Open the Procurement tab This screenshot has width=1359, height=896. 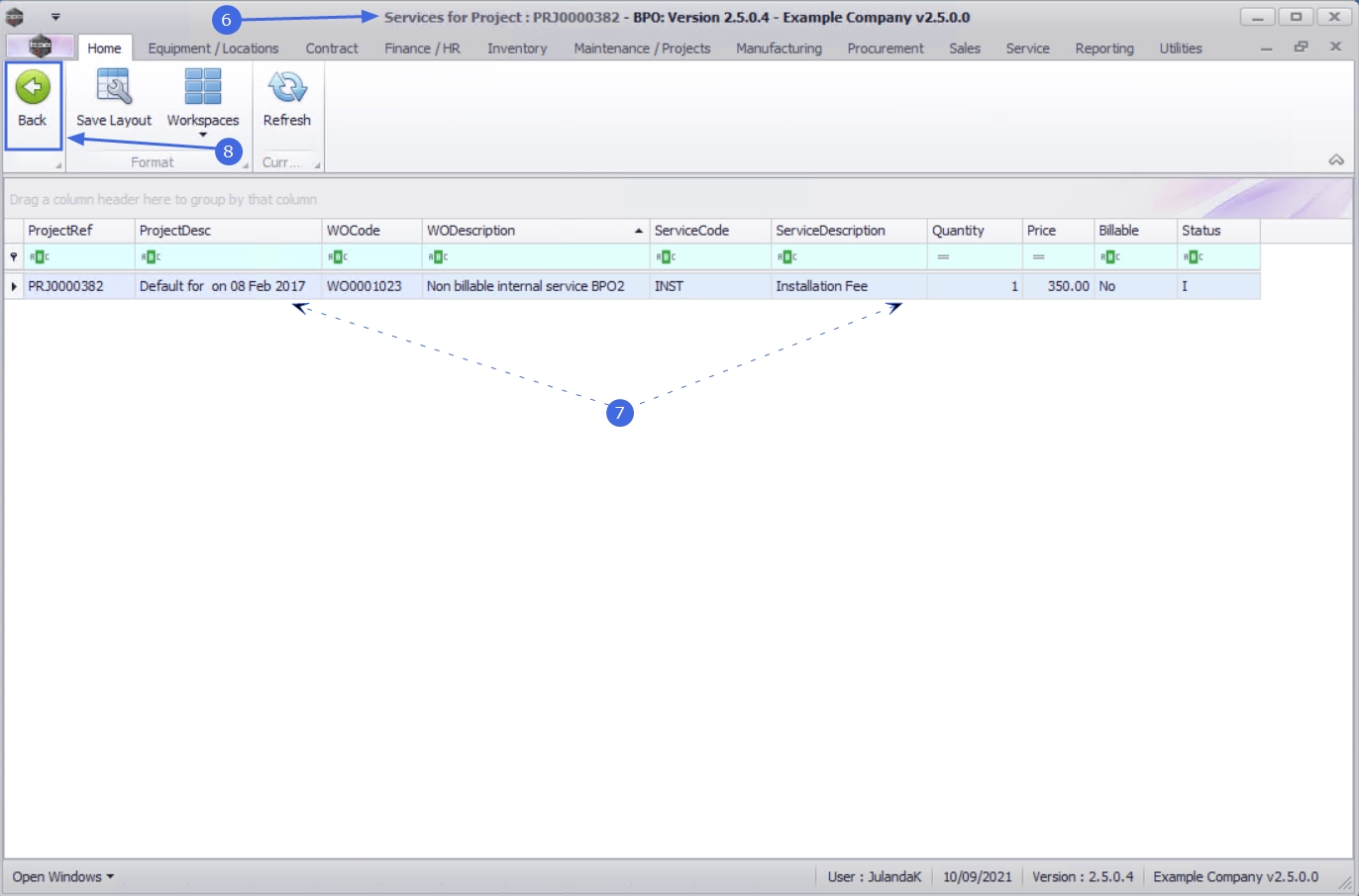[886, 48]
